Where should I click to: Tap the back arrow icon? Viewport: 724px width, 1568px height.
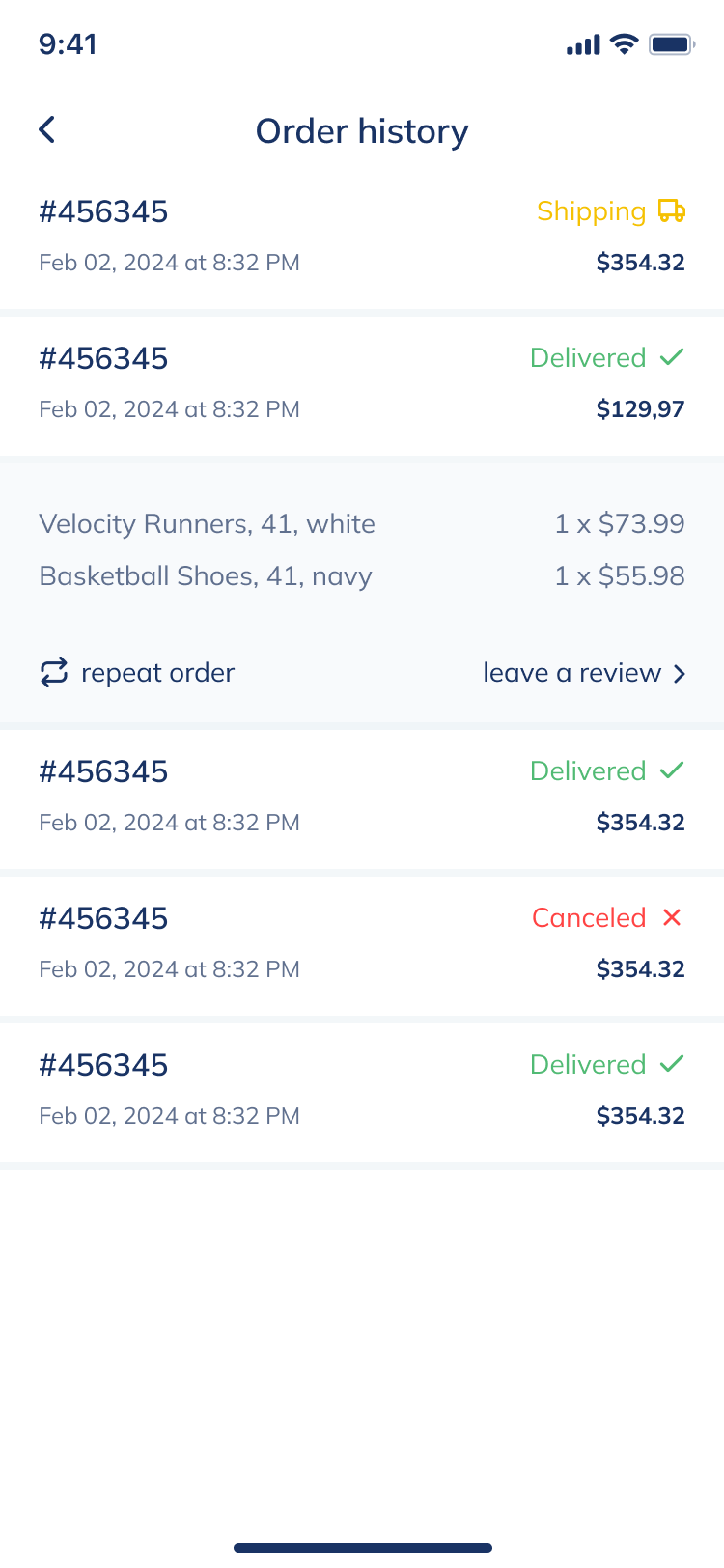pos(47,129)
